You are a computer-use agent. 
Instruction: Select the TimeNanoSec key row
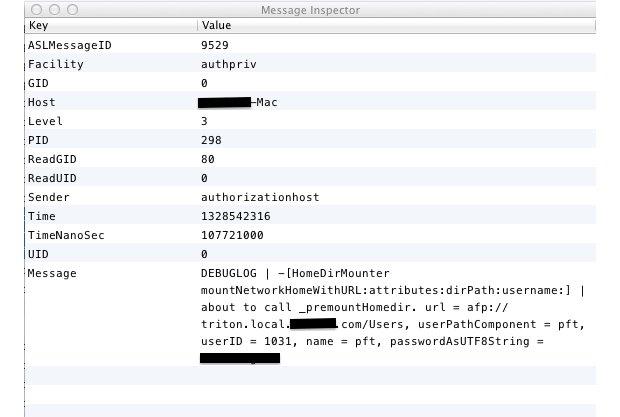[66, 235]
